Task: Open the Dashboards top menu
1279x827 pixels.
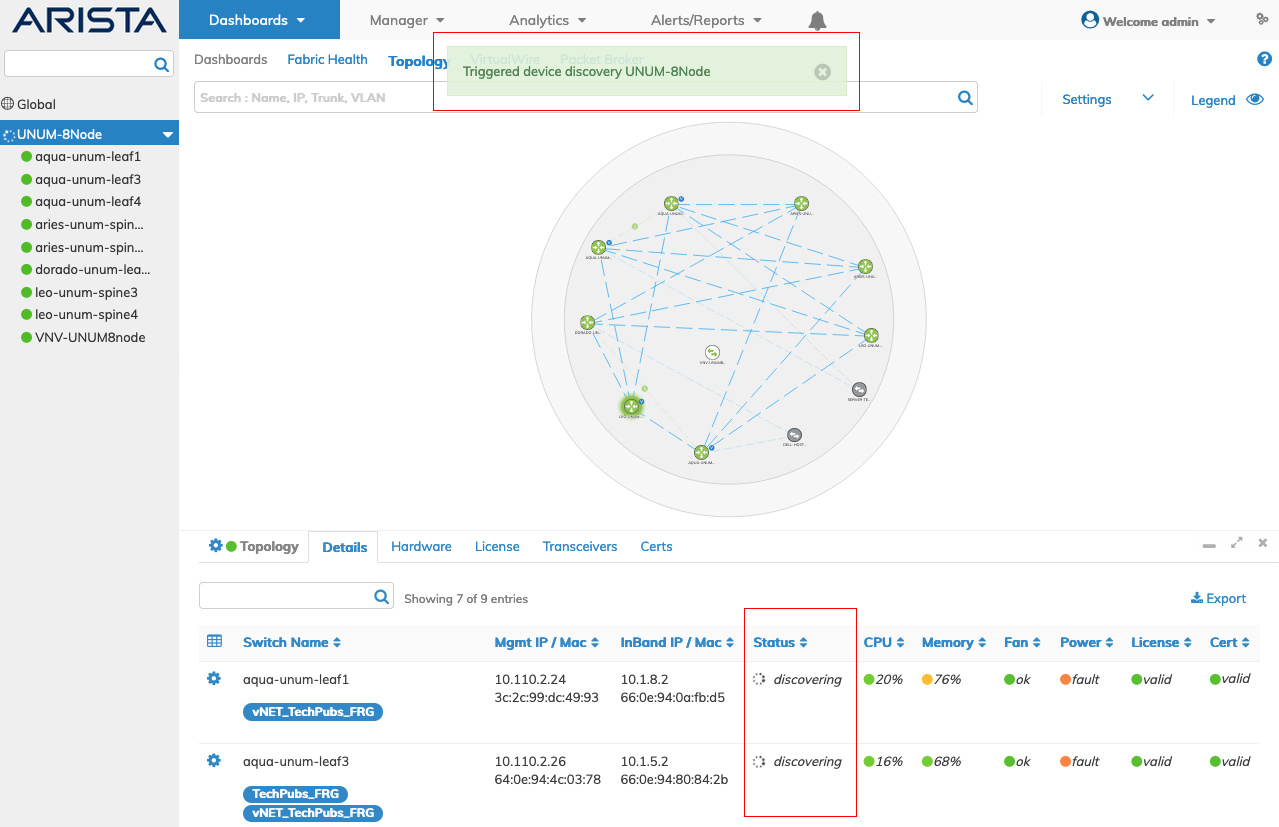Action: click(259, 20)
